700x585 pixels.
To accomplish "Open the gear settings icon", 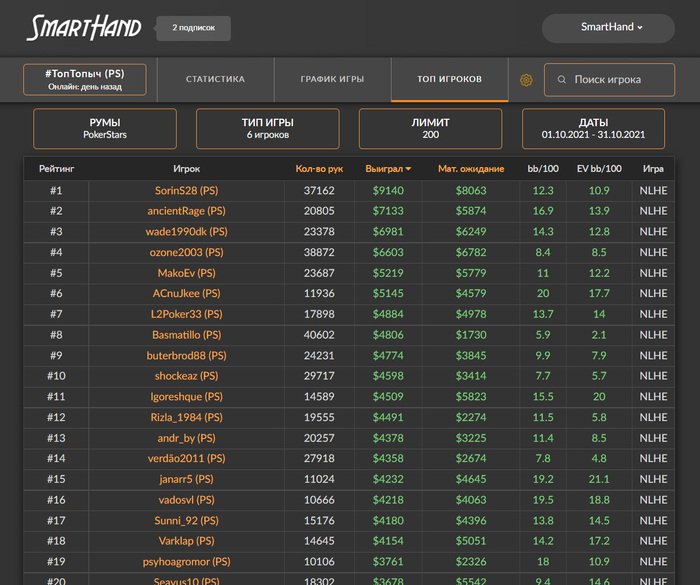I will pyautogui.click(x=526, y=80).
